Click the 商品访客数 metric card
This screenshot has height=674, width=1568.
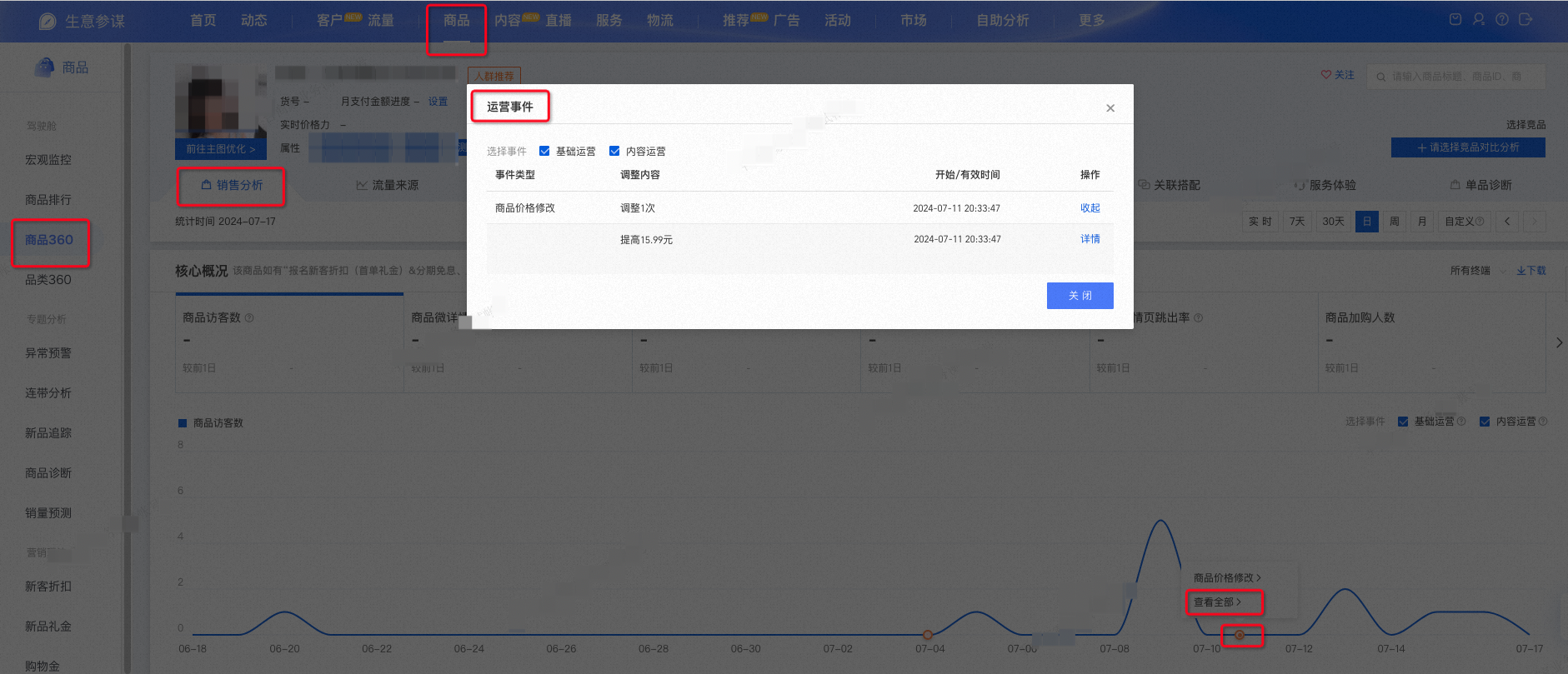click(289, 342)
